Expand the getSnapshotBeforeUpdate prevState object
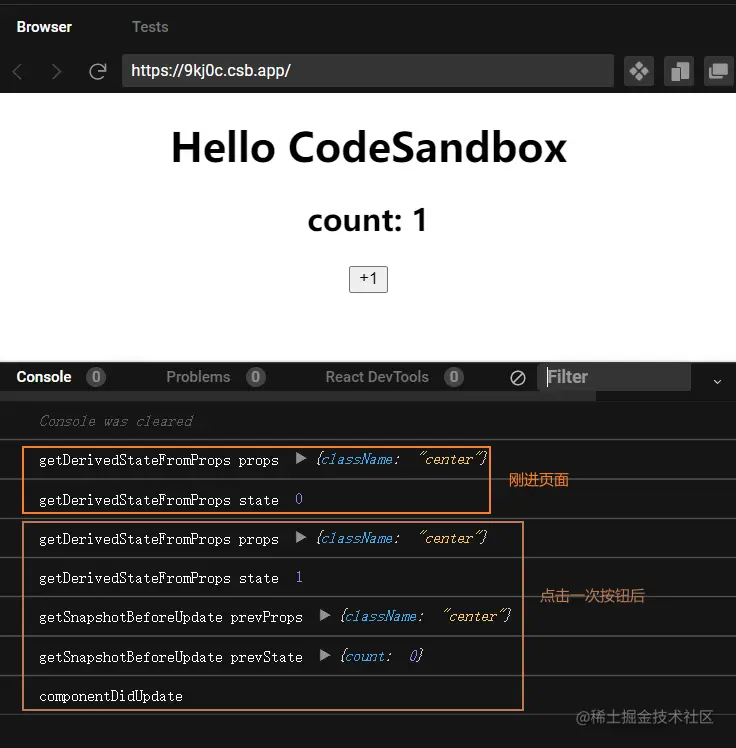The width and height of the screenshot is (736, 748). [x=325, y=655]
